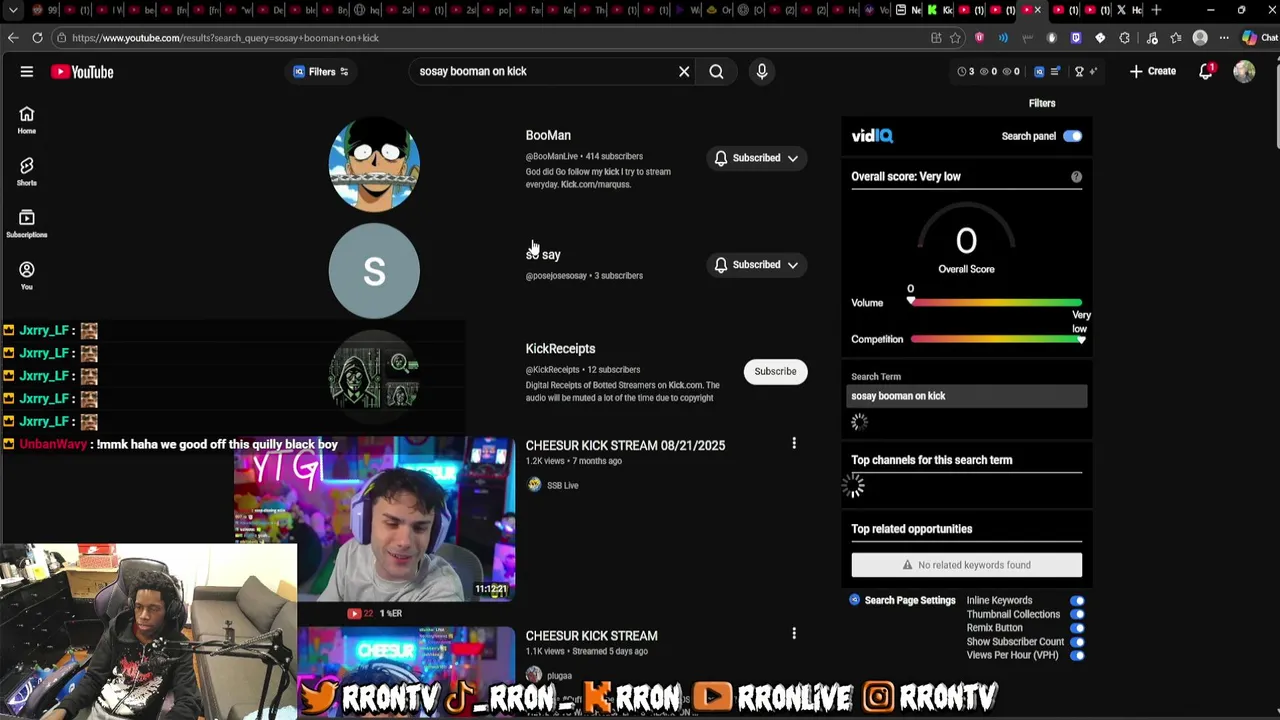Open SSB Live channel under first video
This screenshot has height=720, width=1280.
click(x=562, y=485)
